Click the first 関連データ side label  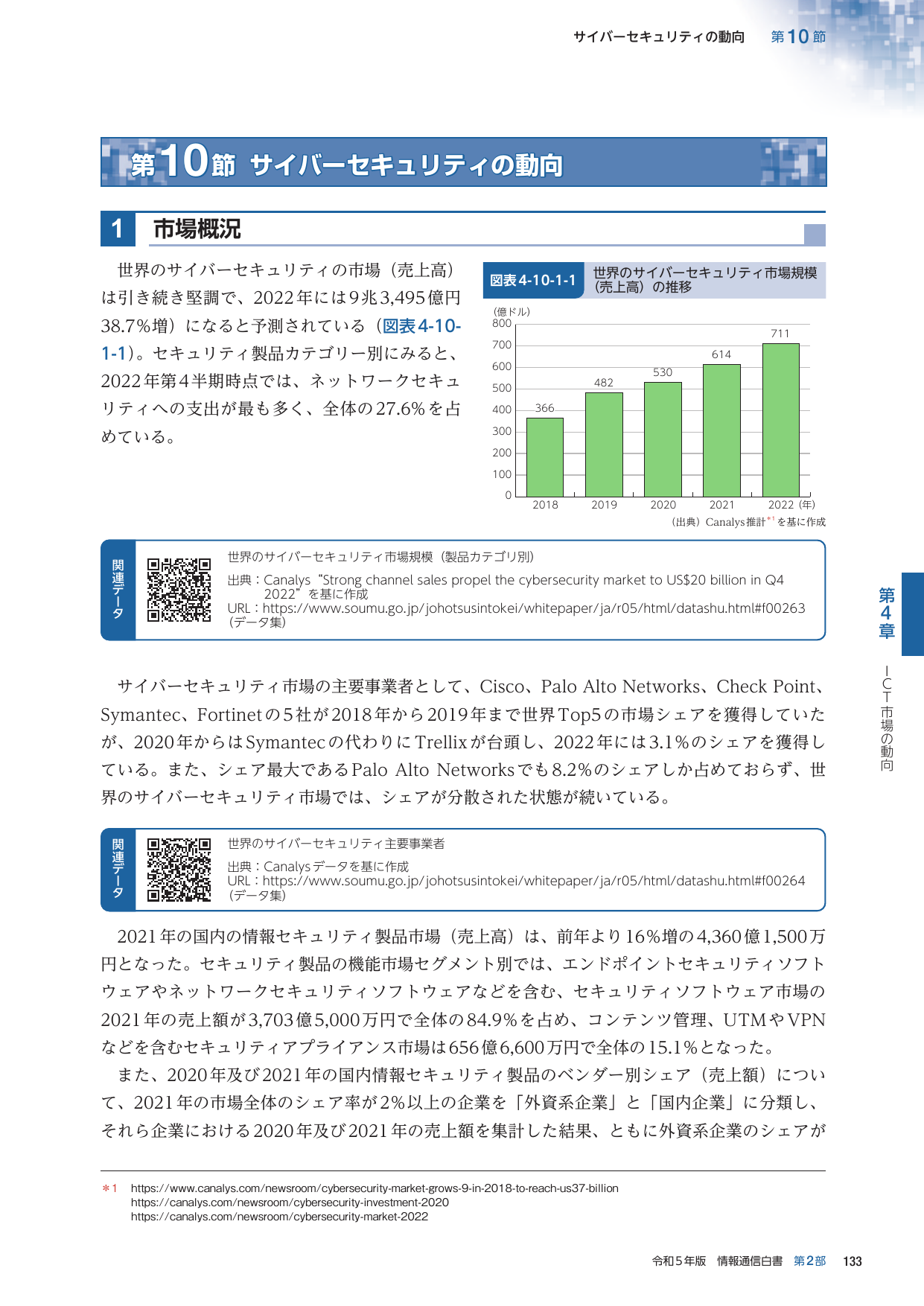click(x=118, y=590)
